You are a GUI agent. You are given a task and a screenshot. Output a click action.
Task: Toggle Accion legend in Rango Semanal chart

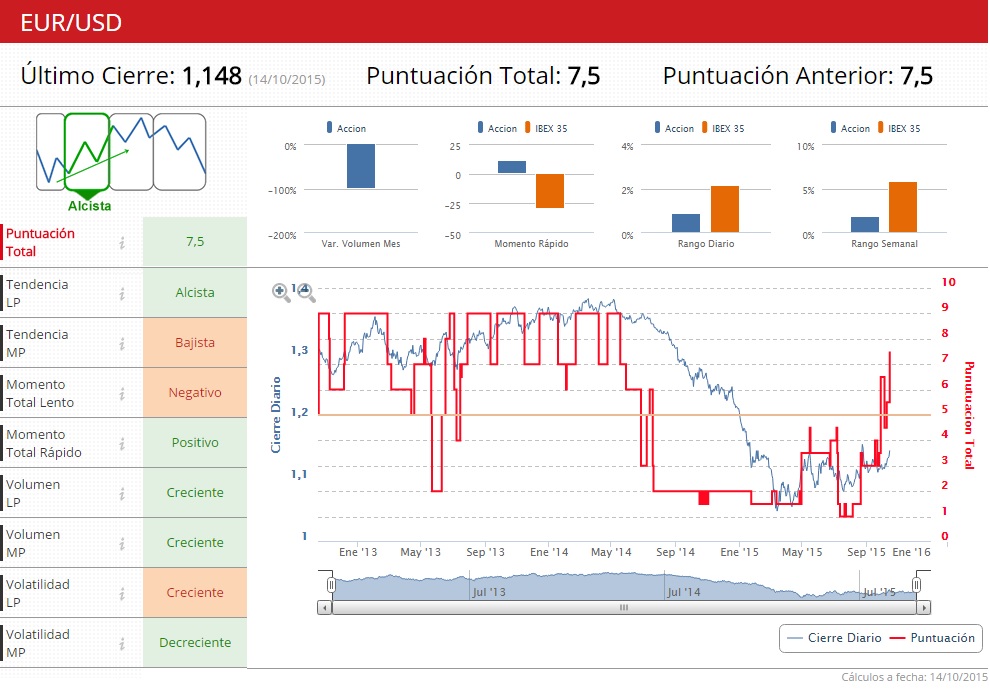tap(850, 128)
